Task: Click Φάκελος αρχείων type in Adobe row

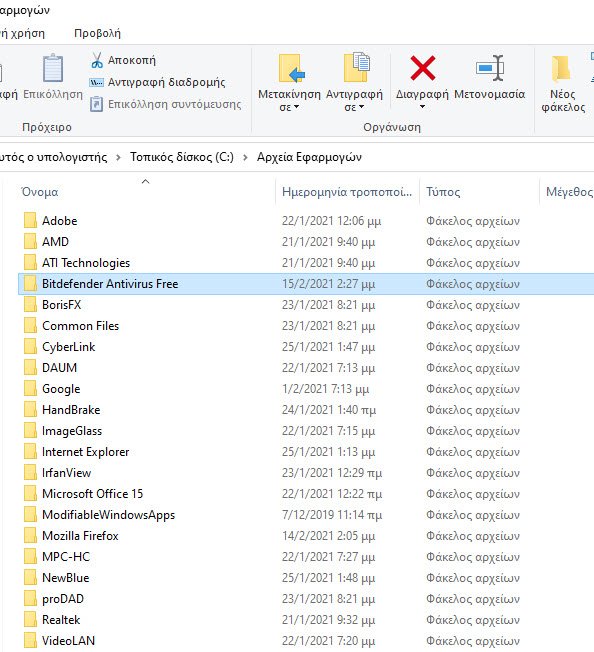Action: click(473, 221)
